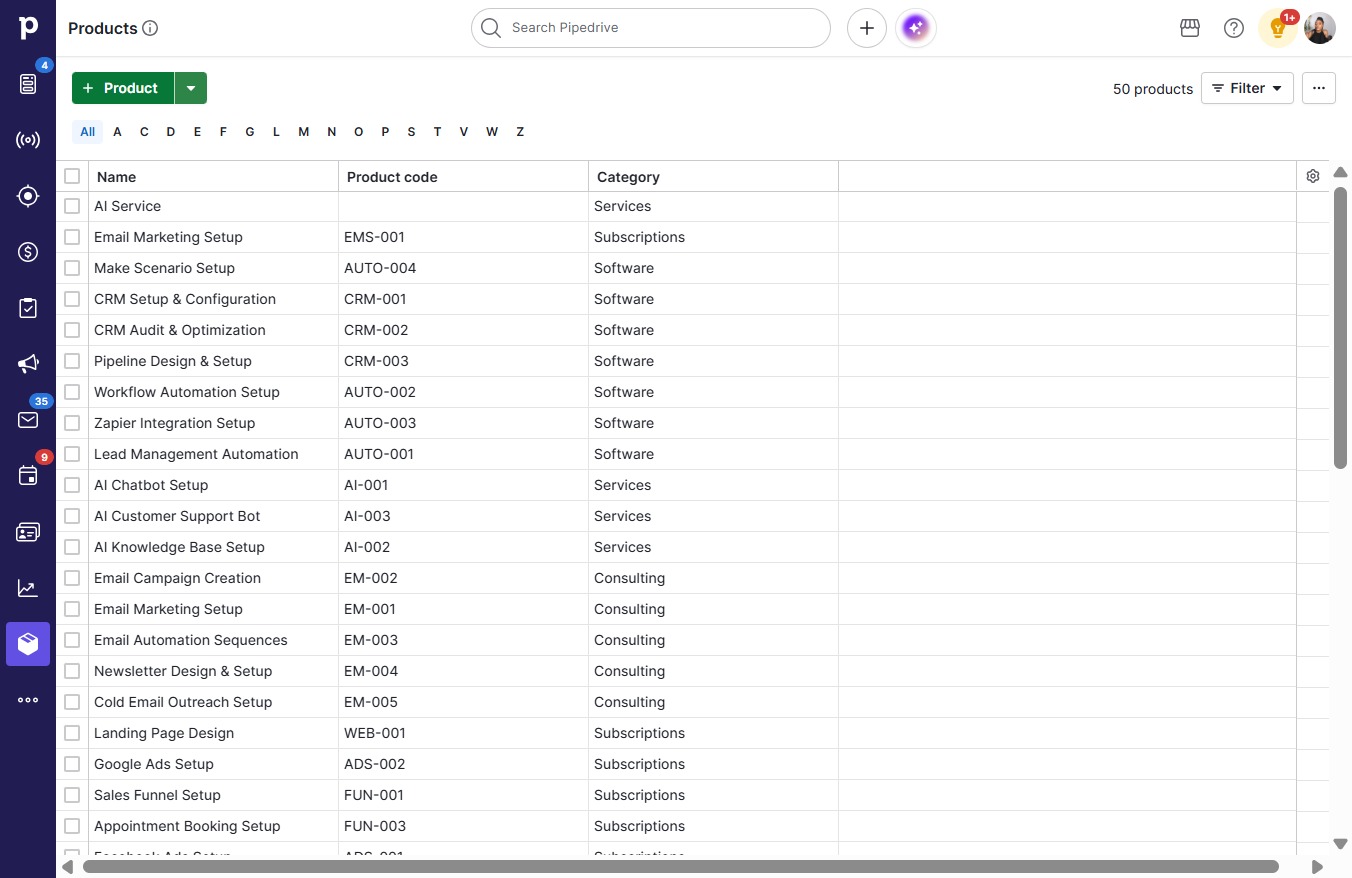The image size is (1352, 878).
Task: Check the AI Service row checkbox
Action: 72,206
